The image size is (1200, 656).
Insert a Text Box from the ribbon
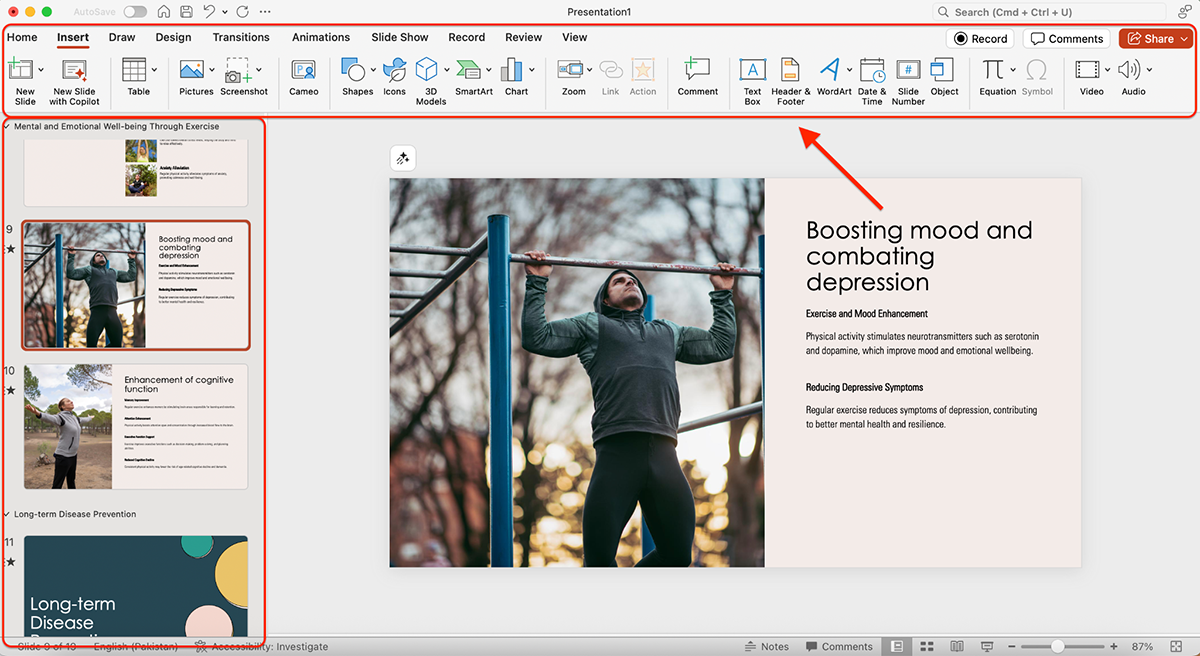click(752, 78)
